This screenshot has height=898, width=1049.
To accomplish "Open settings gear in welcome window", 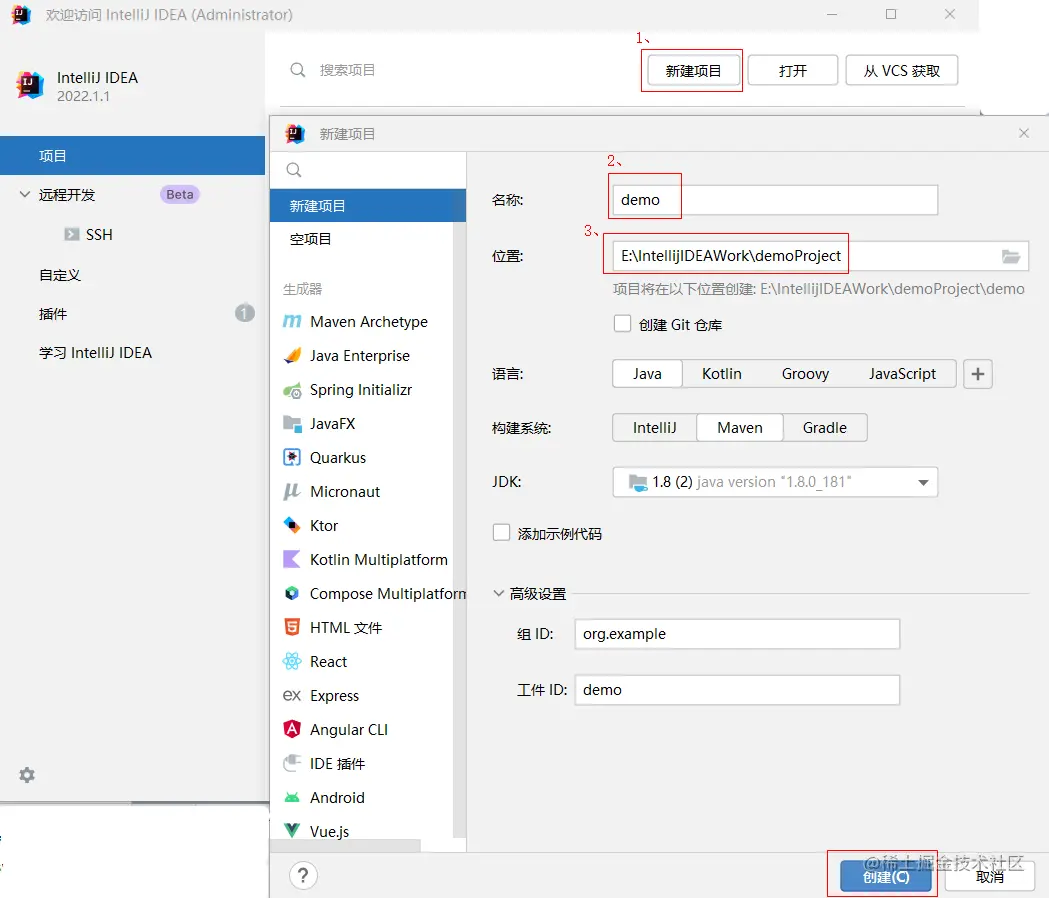I will (x=27, y=775).
